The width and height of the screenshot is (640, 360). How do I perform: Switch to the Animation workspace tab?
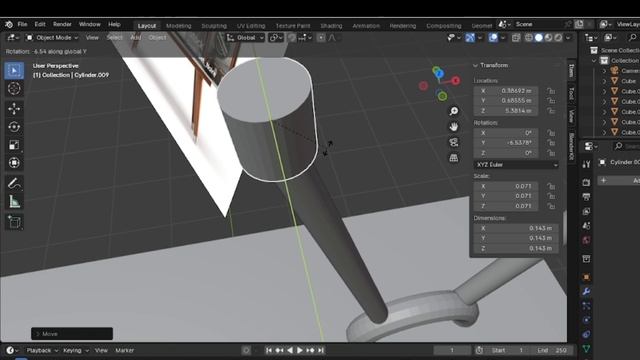click(366, 26)
